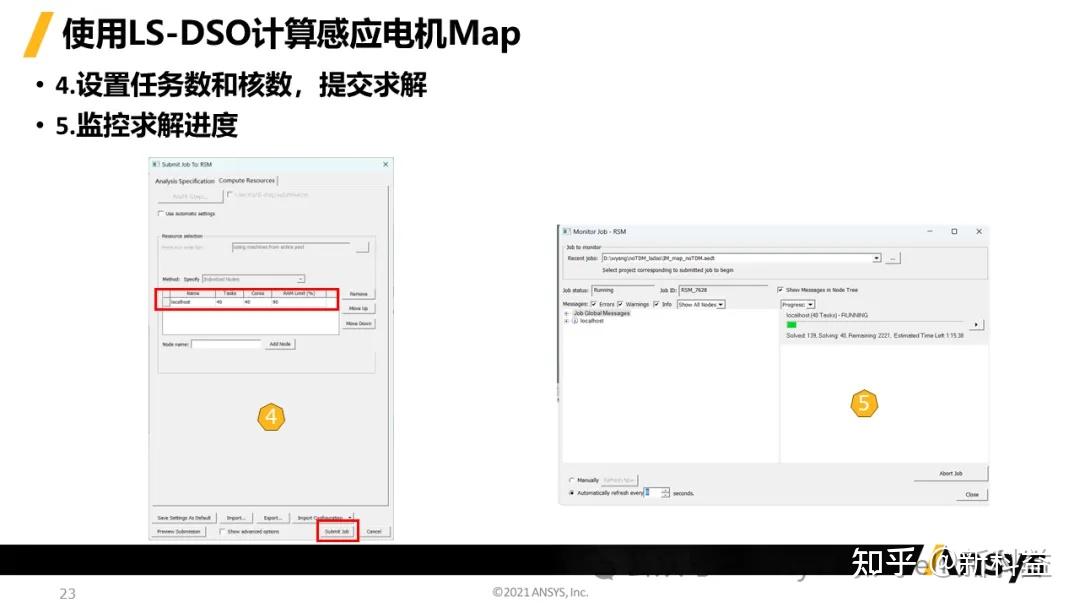Toggle the Errors messages checkbox
The width and height of the screenshot is (1080, 608).
click(x=594, y=304)
